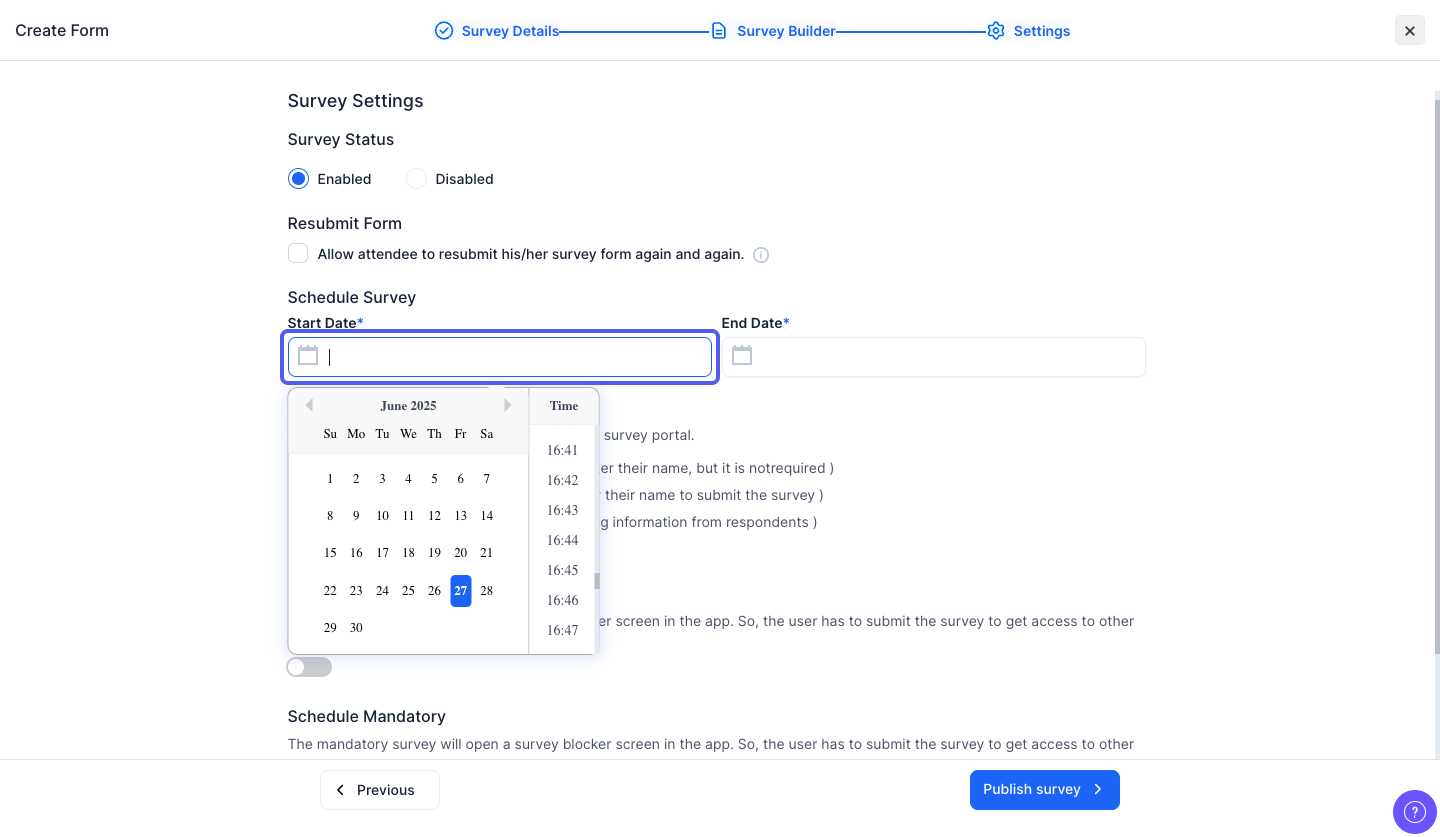Pick June 24 in the calendar
Image resolution: width=1440 pixels, height=837 pixels.
(382, 591)
